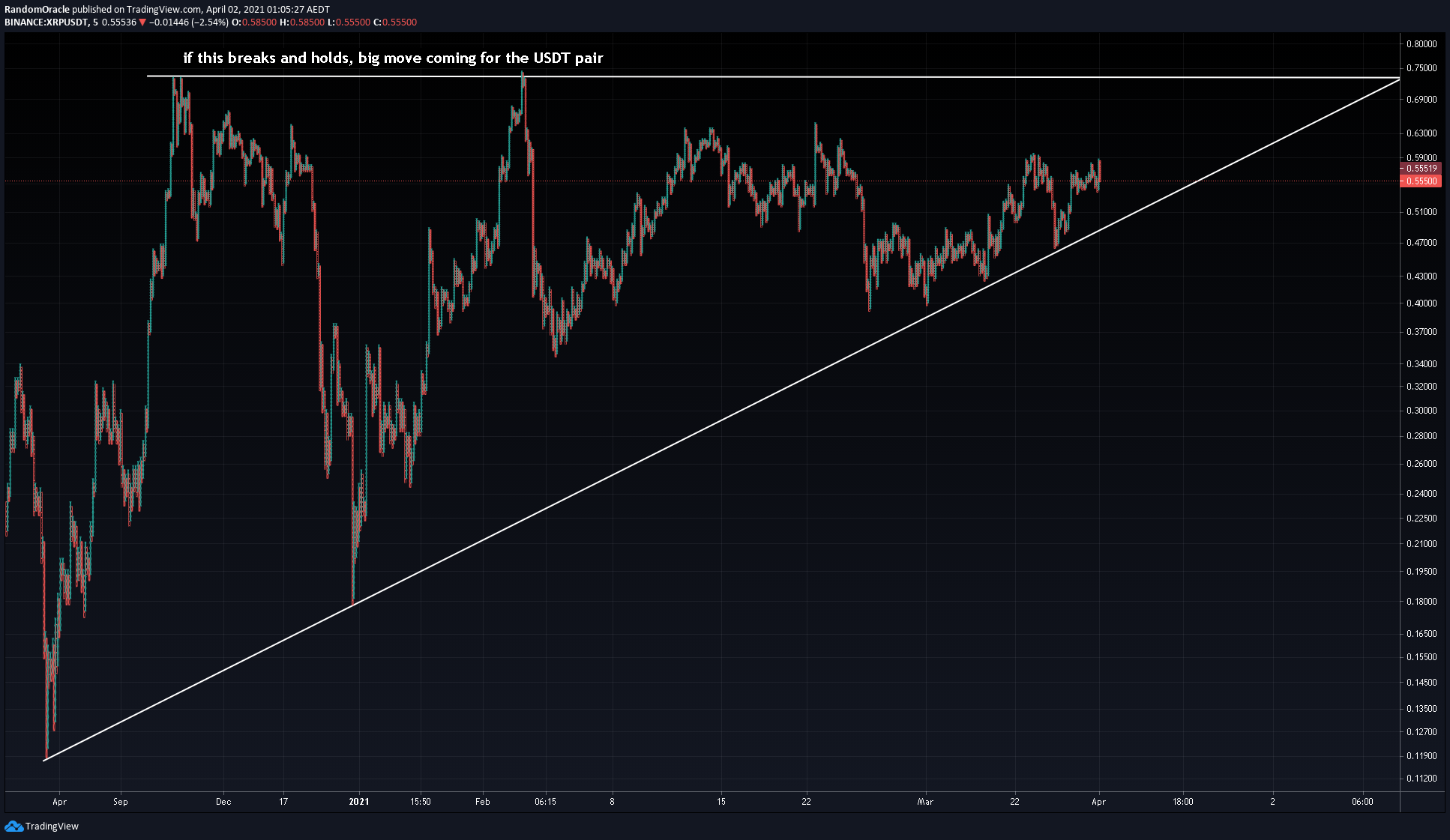This screenshot has width=1450, height=840.
Task: Click the 0.40000 price axis label
Action: (1422, 303)
